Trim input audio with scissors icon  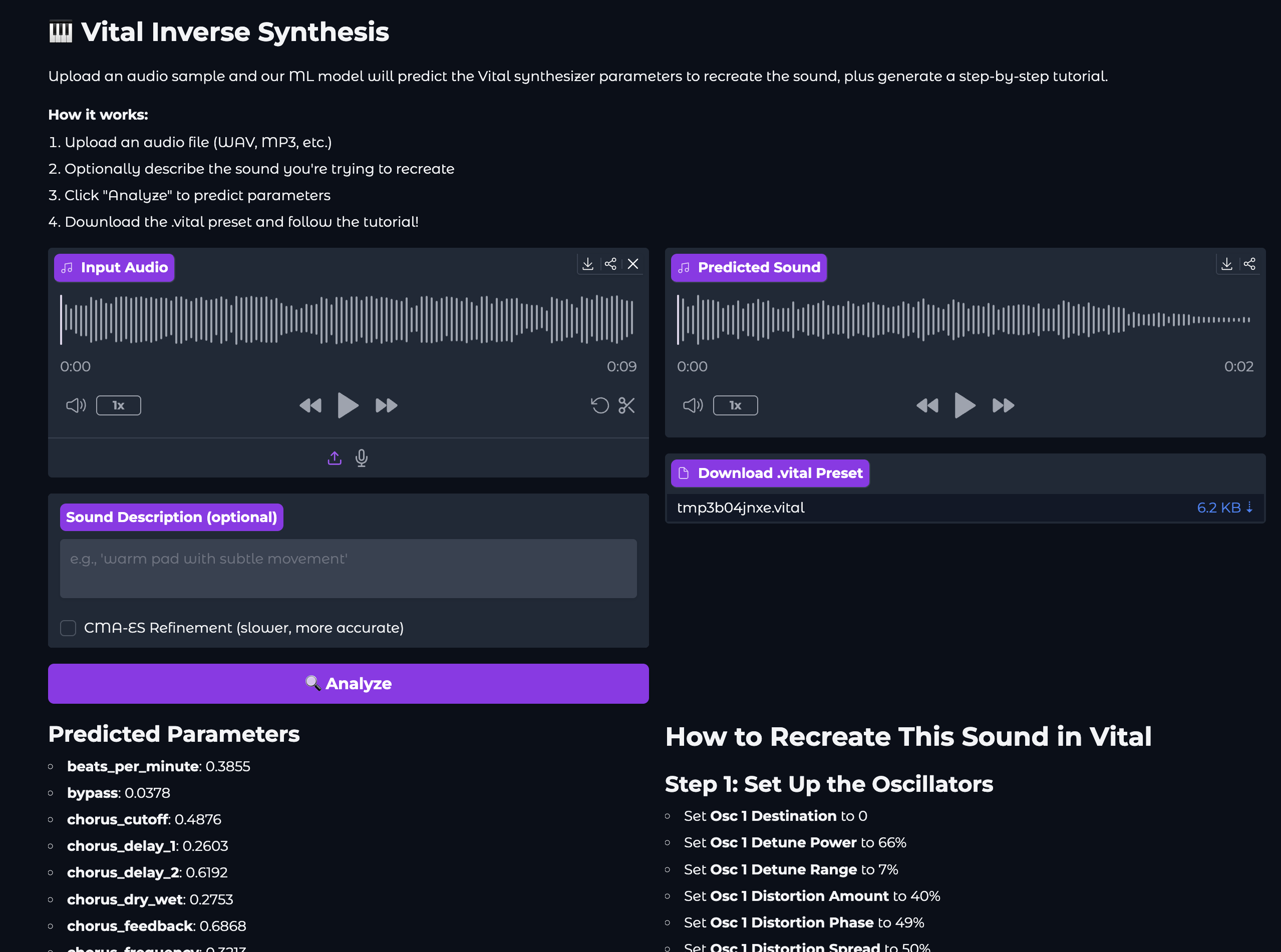coord(626,406)
